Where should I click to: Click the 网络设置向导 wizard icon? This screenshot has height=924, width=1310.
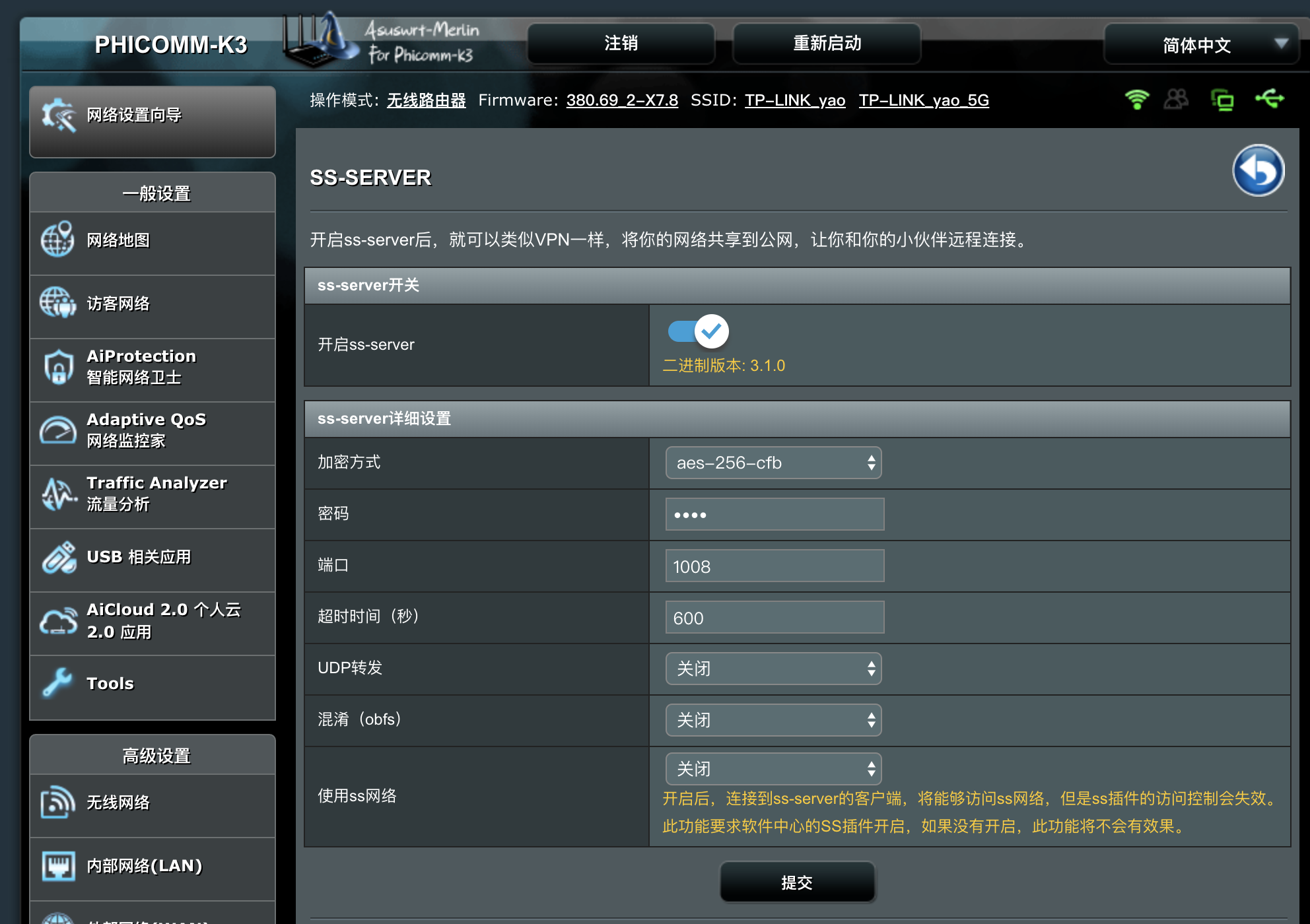click(58, 115)
